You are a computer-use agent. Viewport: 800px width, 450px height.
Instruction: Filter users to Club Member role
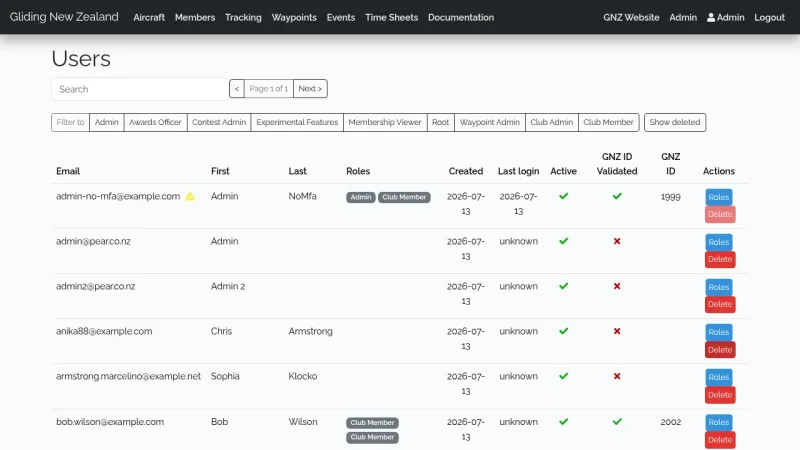point(608,122)
